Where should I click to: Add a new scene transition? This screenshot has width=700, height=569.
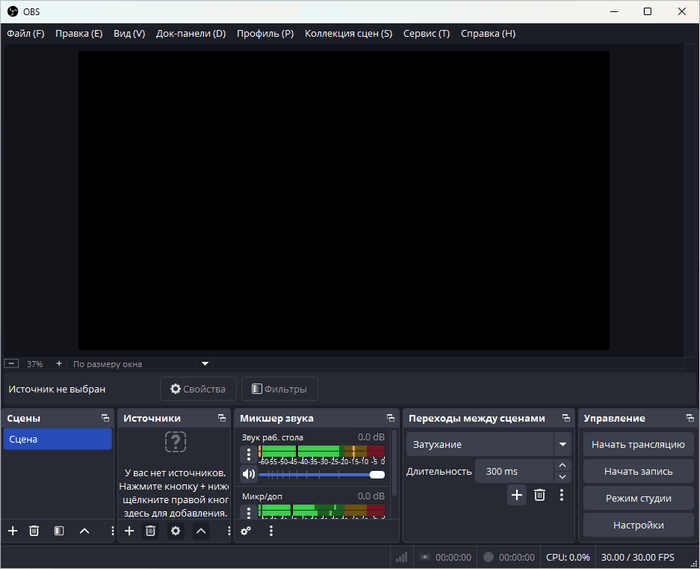tap(517, 494)
